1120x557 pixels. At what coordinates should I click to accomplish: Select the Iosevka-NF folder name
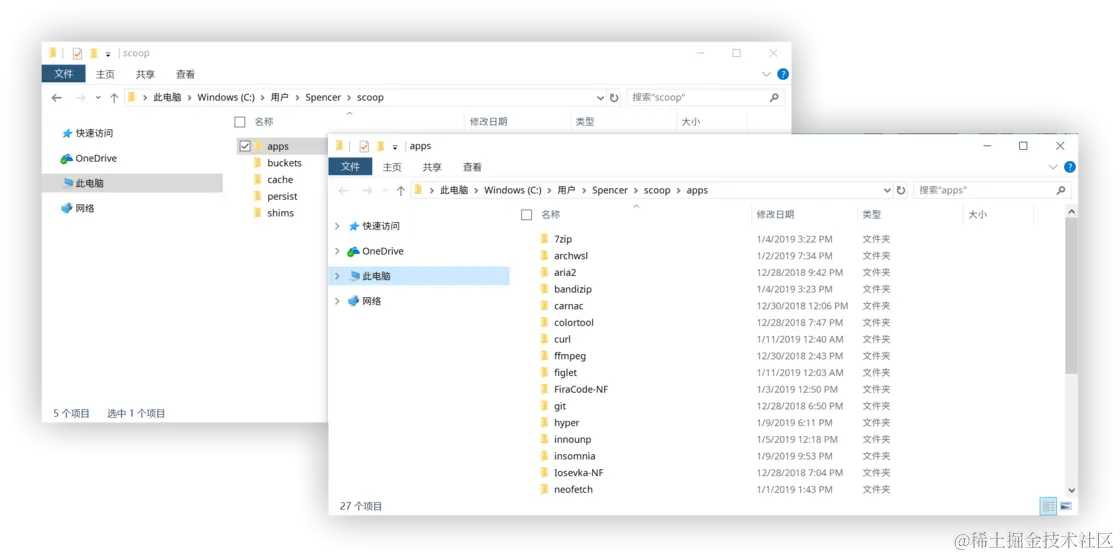[579, 473]
